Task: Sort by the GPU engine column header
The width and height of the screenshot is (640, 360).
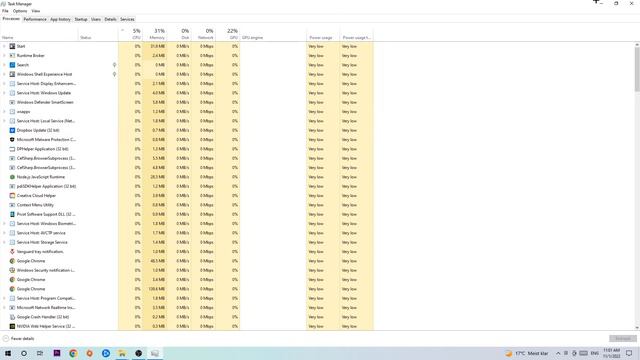Action: tap(273, 34)
